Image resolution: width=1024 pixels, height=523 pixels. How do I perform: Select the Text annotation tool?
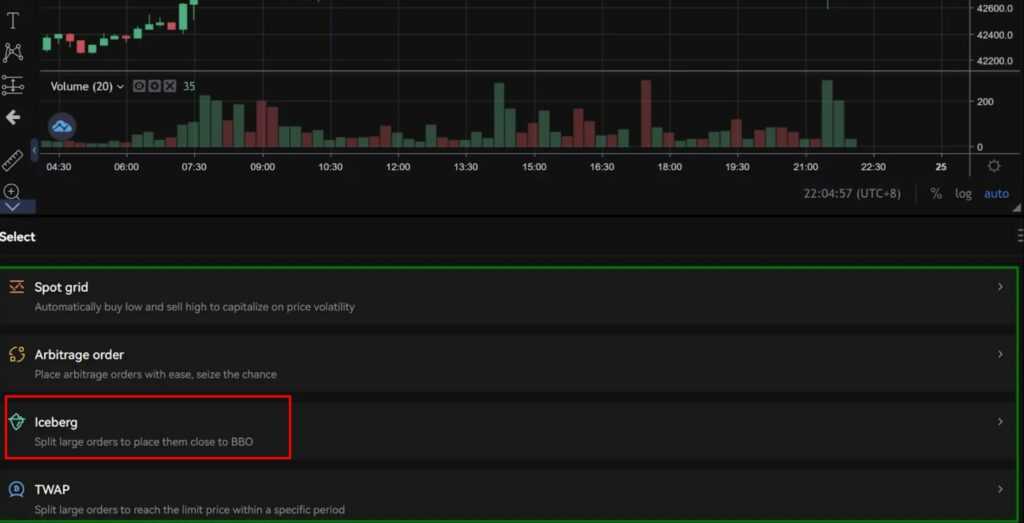pyautogui.click(x=13, y=21)
